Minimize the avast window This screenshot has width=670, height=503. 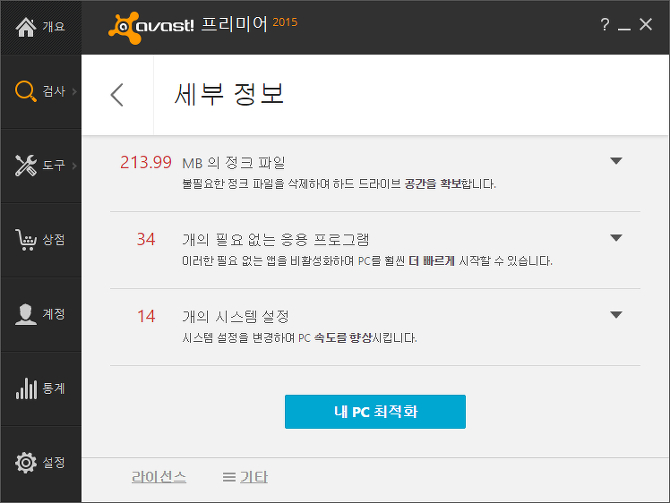click(624, 26)
